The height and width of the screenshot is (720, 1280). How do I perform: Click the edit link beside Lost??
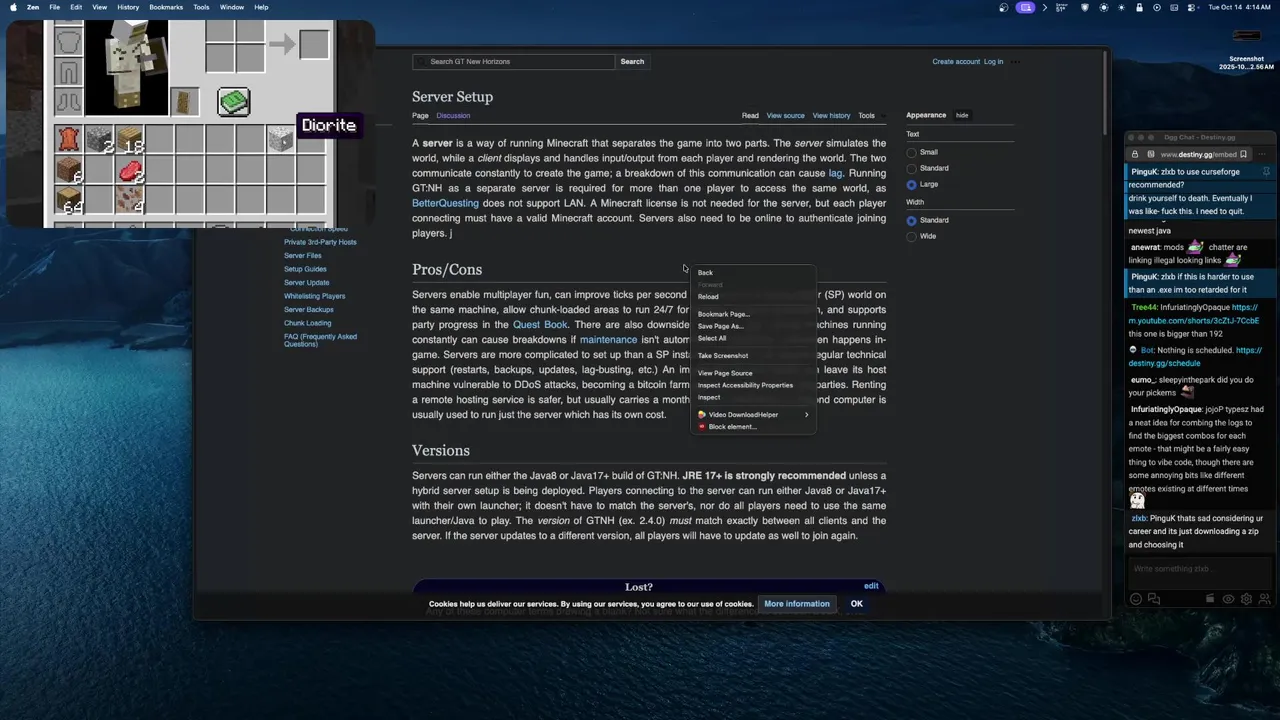click(871, 586)
